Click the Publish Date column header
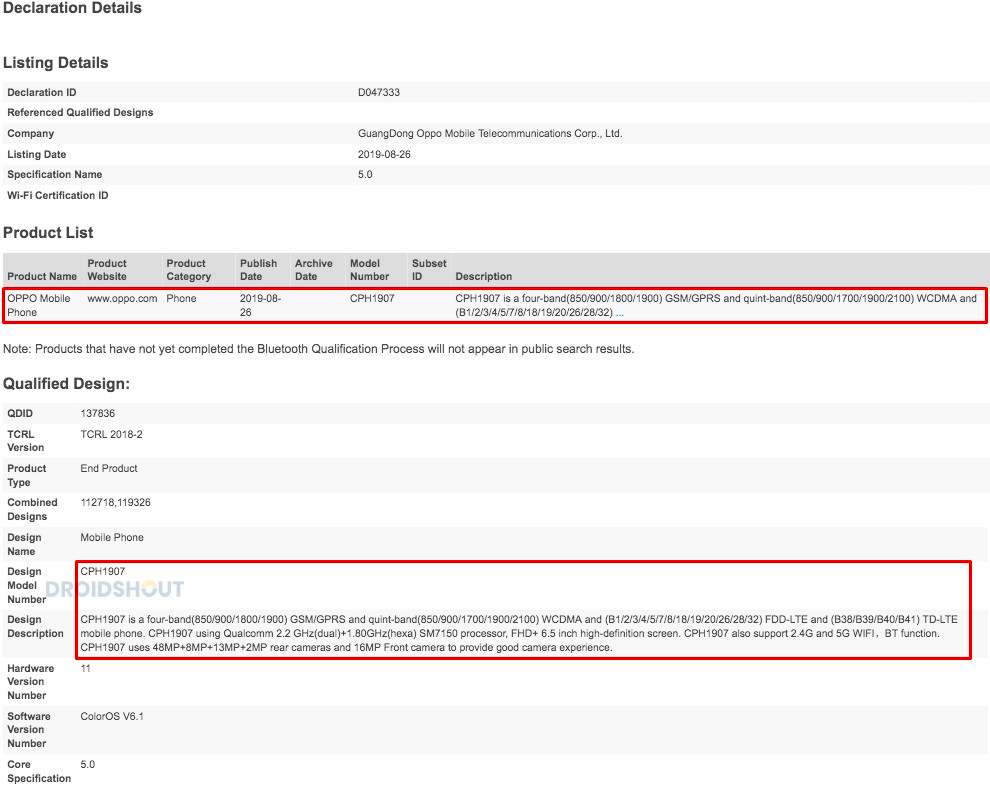This screenshot has height=787, width=990. pyautogui.click(x=258, y=270)
